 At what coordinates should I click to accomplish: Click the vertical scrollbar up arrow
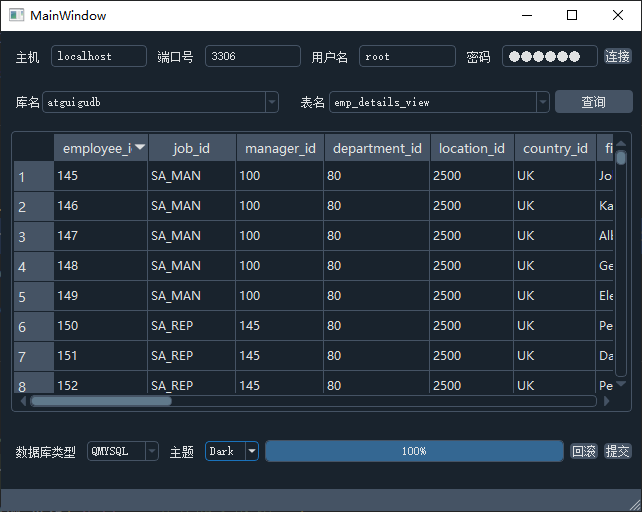pos(621,143)
